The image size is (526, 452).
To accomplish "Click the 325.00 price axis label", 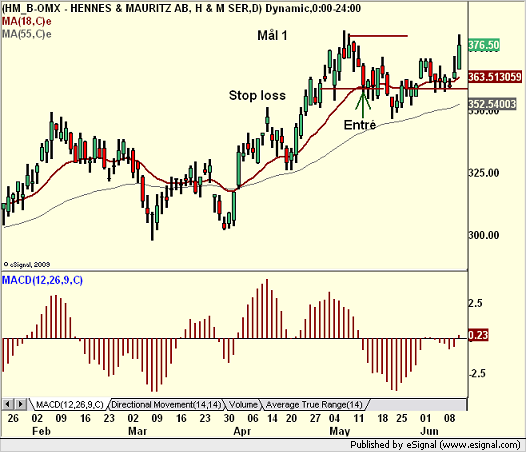I will point(484,173).
